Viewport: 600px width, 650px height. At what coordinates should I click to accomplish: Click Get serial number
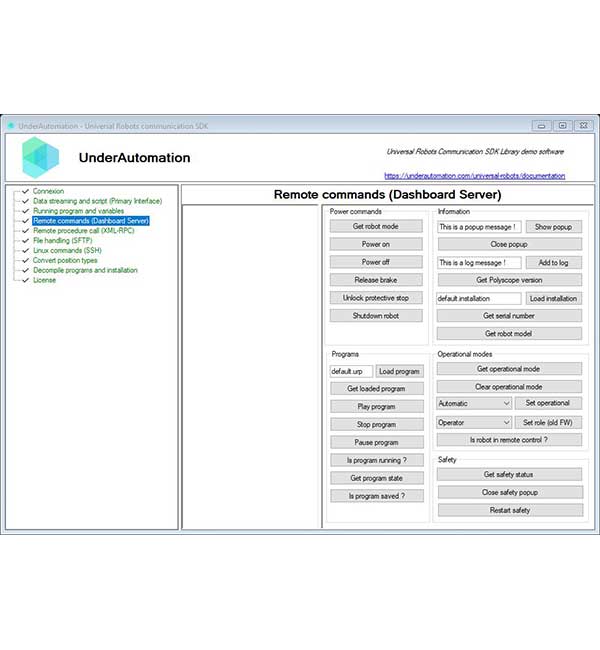tap(509, 315)
